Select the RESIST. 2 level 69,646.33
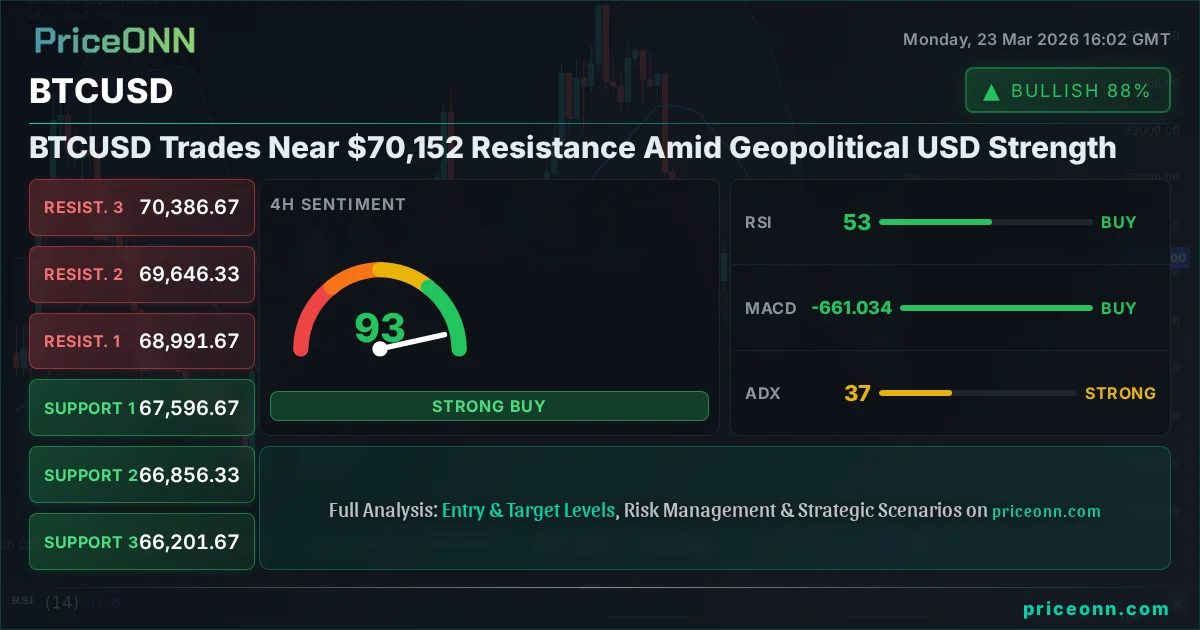 click(142, 274)
